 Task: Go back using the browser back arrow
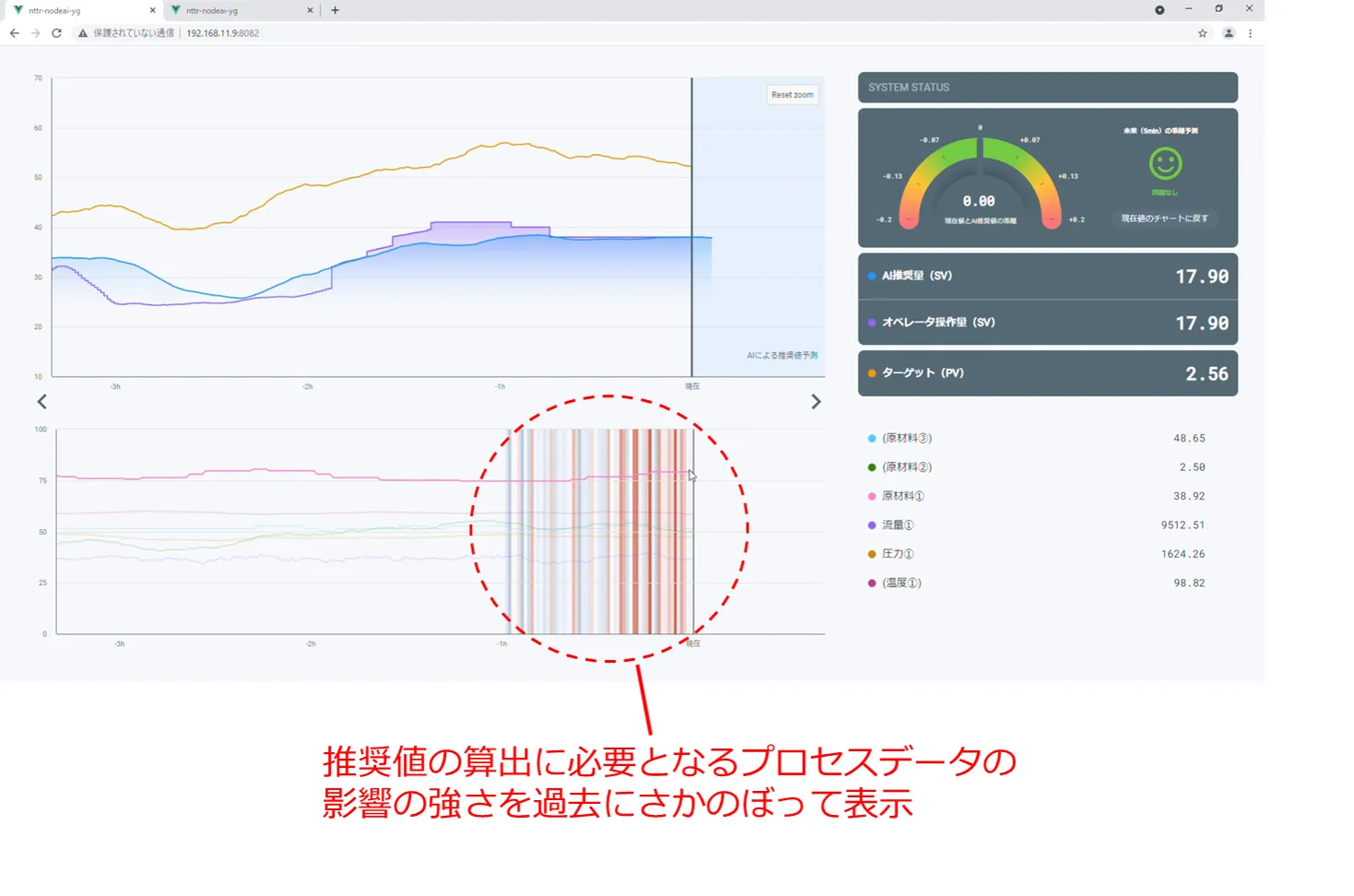click(15, 33)
